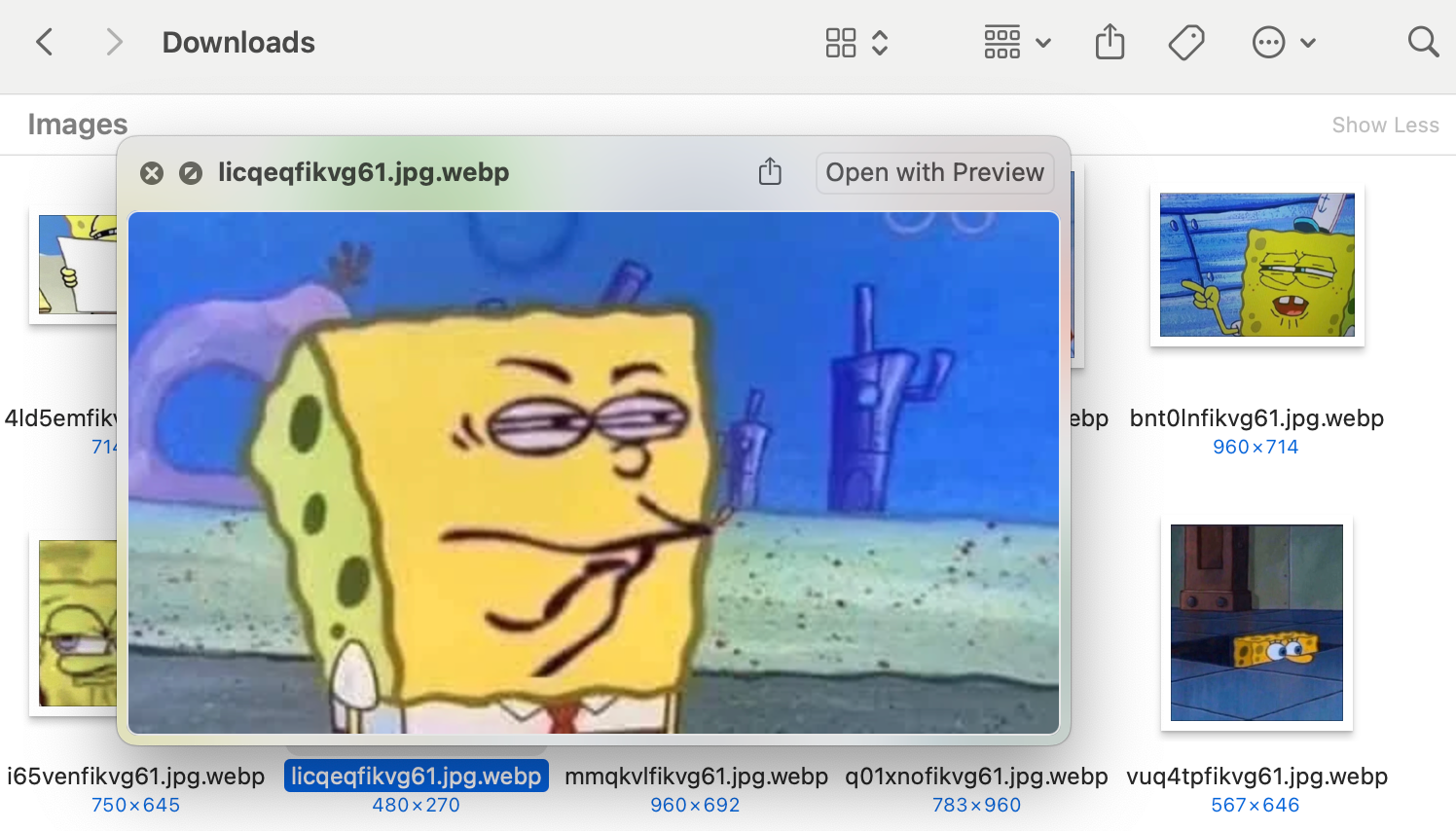Click Show Less in Images section
The image size is (1456, 831).
(1385, 125)
